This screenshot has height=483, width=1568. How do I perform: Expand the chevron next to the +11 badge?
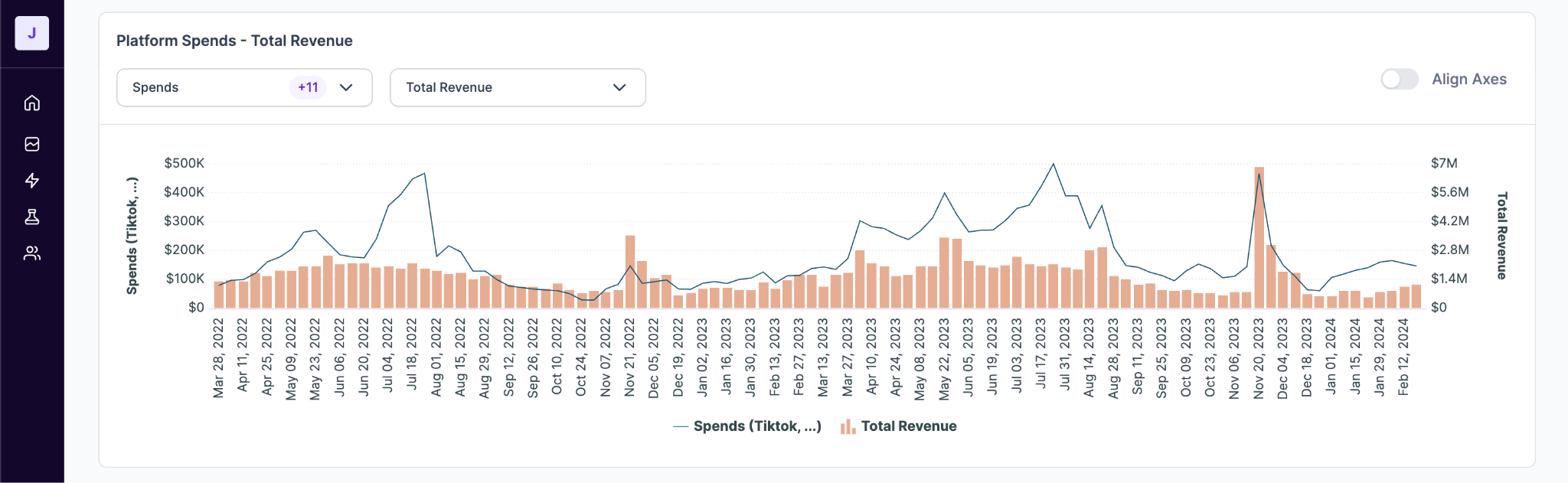(x=346, y=87)
